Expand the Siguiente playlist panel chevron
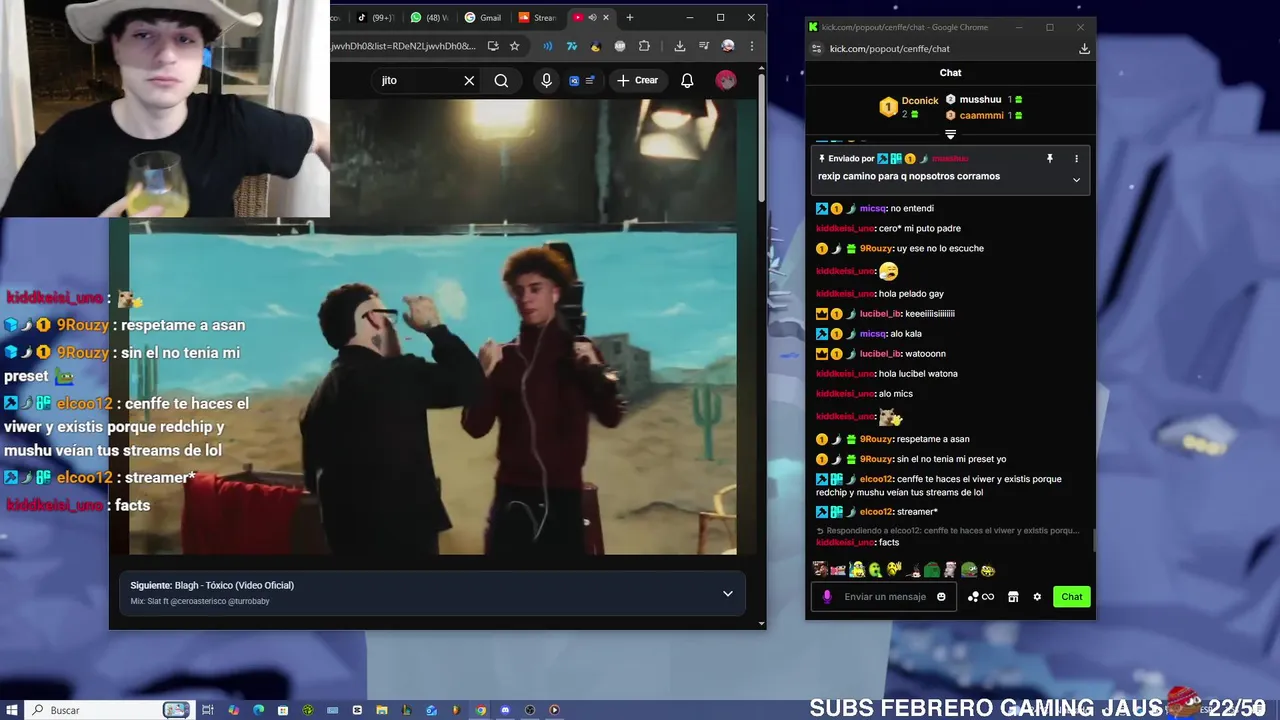The width and height of the screenshot is (1280, 720). click(728, 593)
